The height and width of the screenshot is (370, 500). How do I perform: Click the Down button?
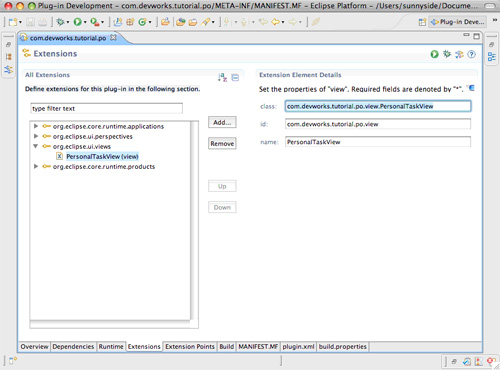click(x=222, y=207)
